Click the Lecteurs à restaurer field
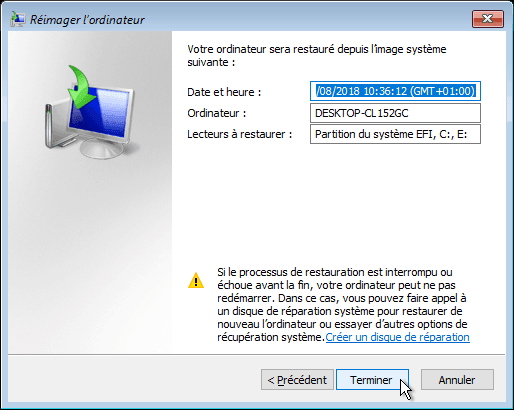The height and width of the screenshot is (410, 514). 395,134
